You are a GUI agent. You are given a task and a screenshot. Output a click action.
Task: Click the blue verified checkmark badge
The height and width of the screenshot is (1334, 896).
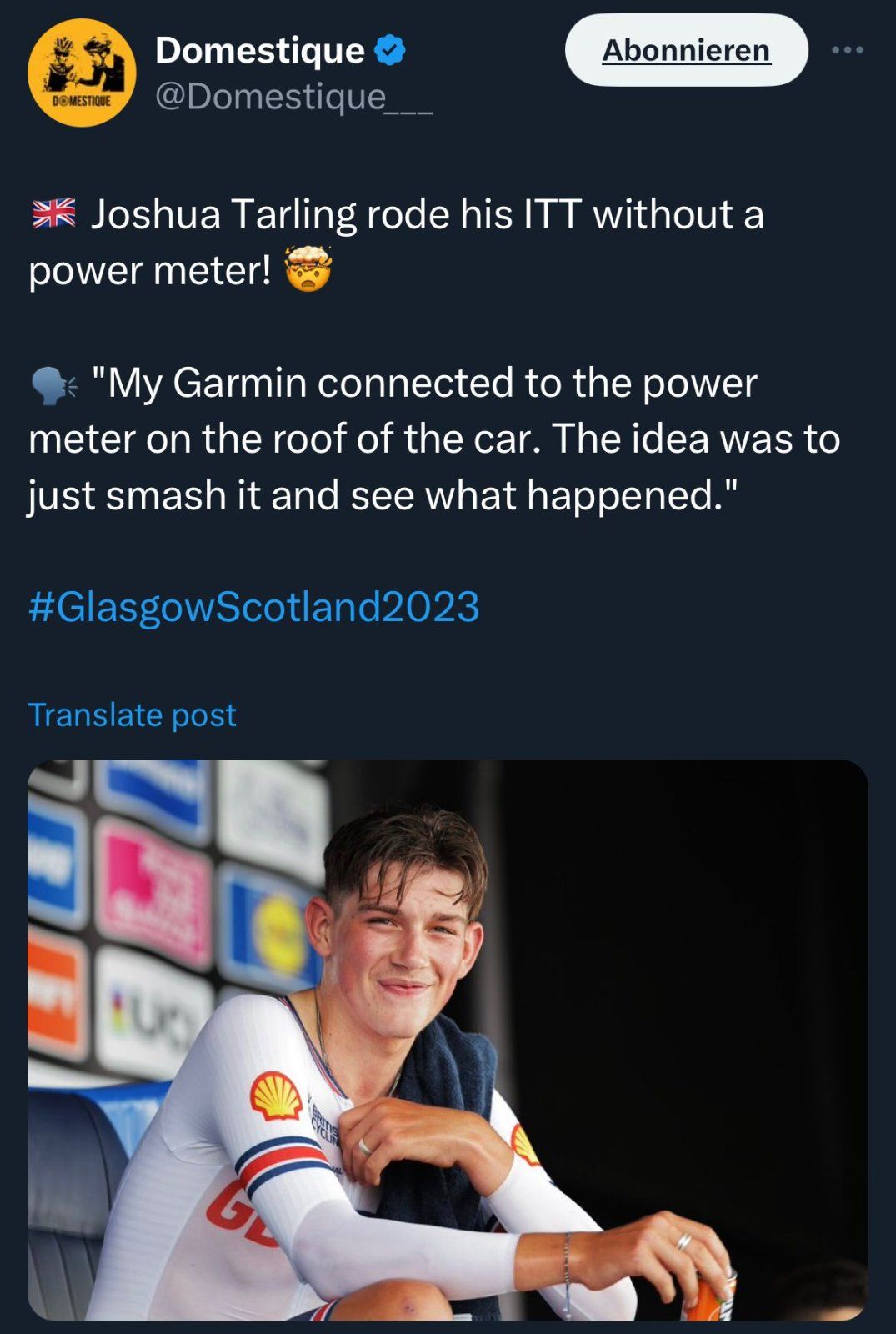point(390,51)
